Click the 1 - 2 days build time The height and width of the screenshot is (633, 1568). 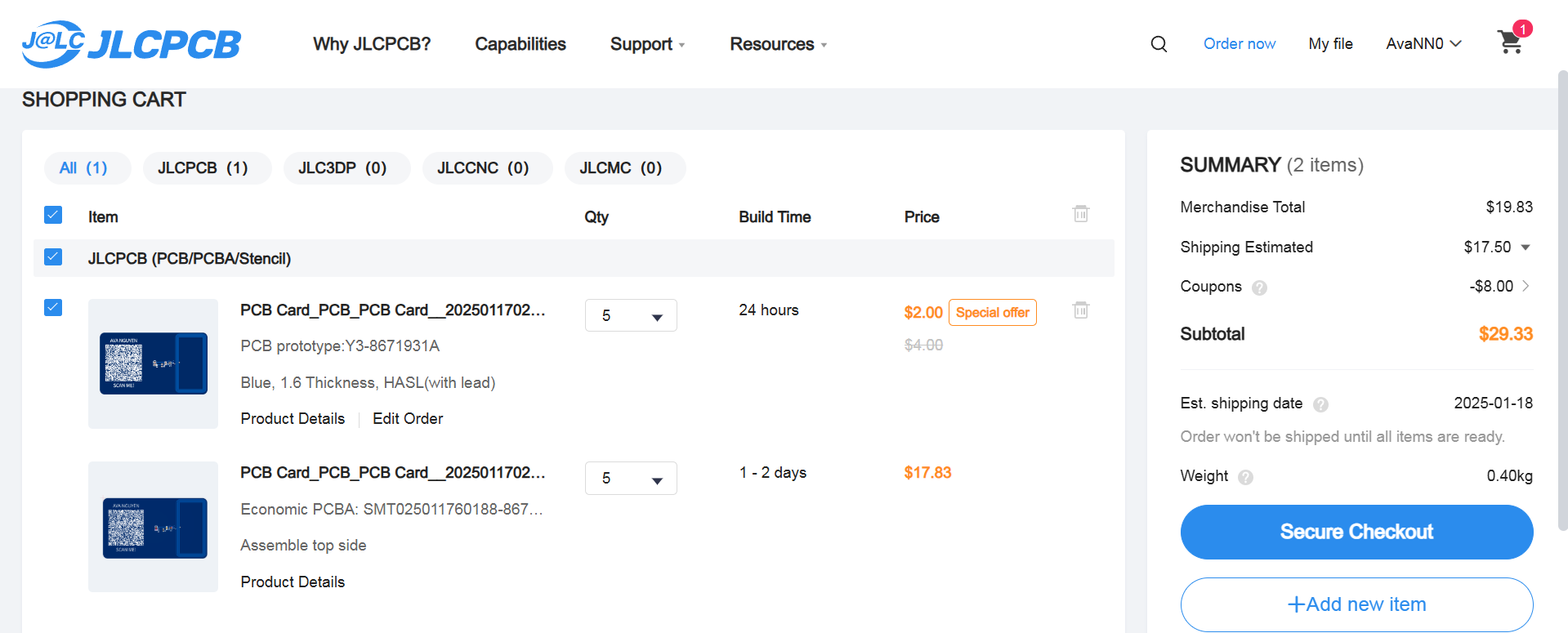click(x=773, y=473)
